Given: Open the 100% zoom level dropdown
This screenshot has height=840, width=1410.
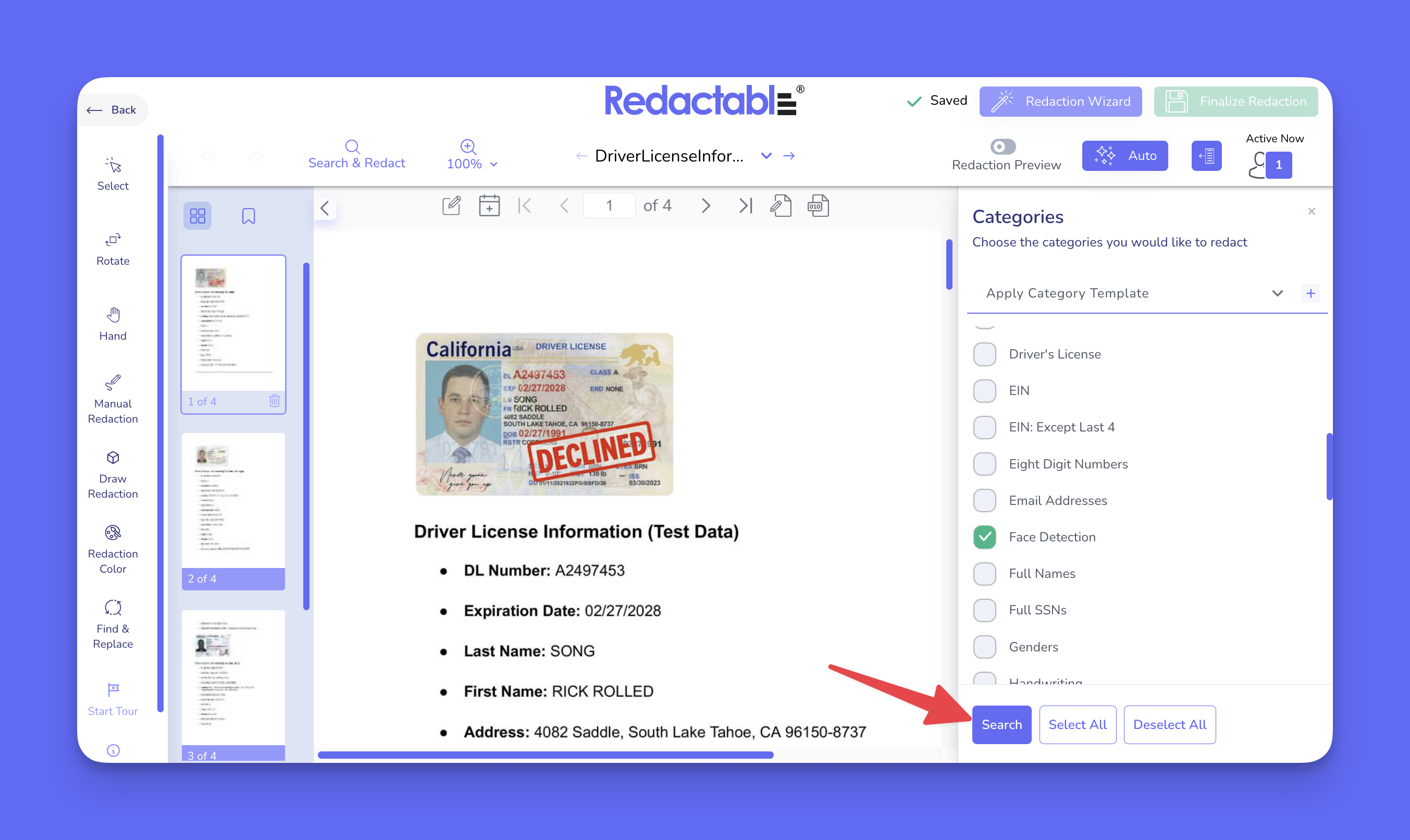Looking at the screenshot, I should [x=472, y=164].
